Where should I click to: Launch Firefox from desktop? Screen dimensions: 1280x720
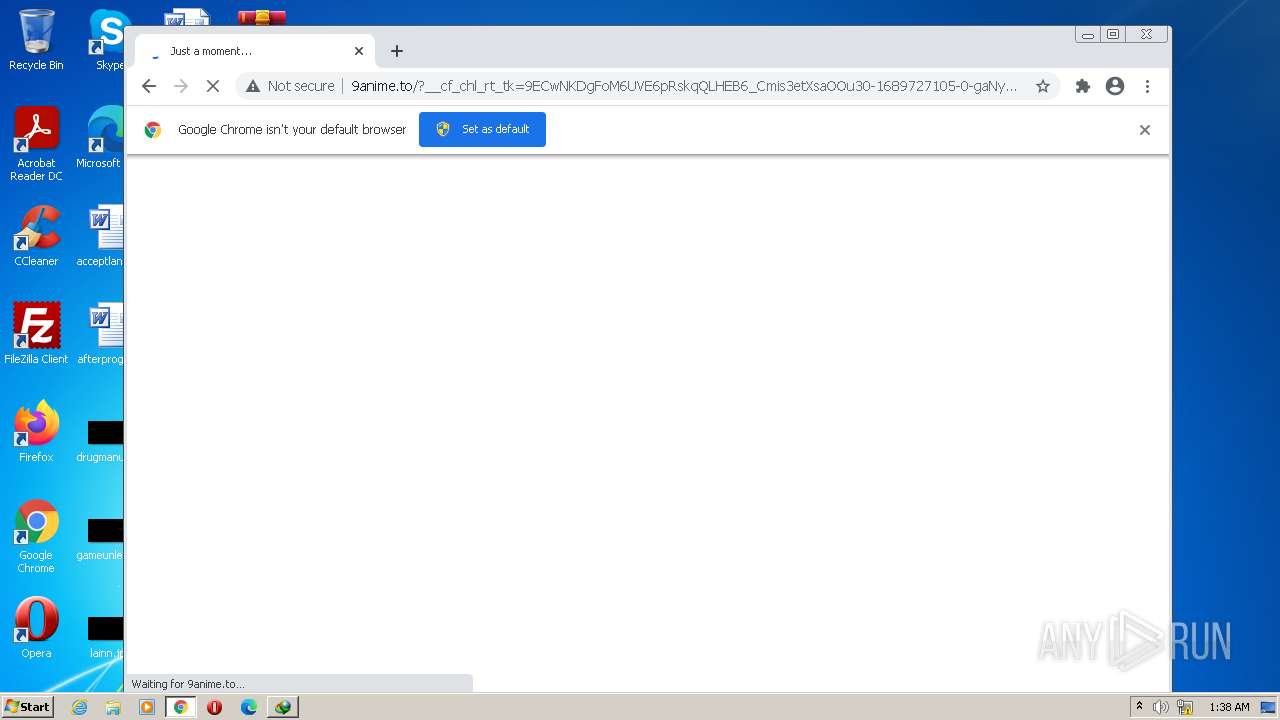(36, 432)
